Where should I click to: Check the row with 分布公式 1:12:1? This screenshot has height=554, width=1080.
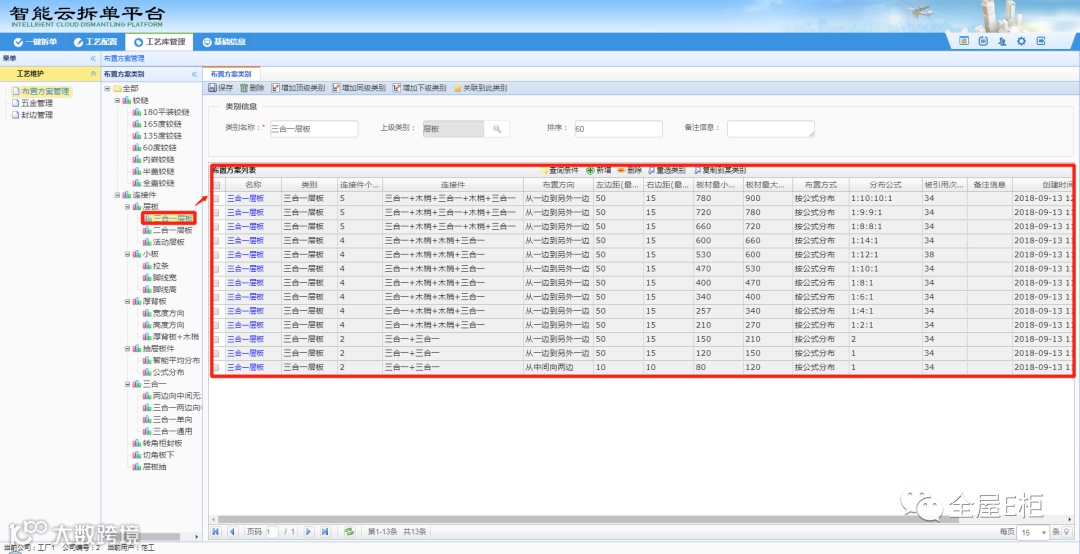coord(216,255)
